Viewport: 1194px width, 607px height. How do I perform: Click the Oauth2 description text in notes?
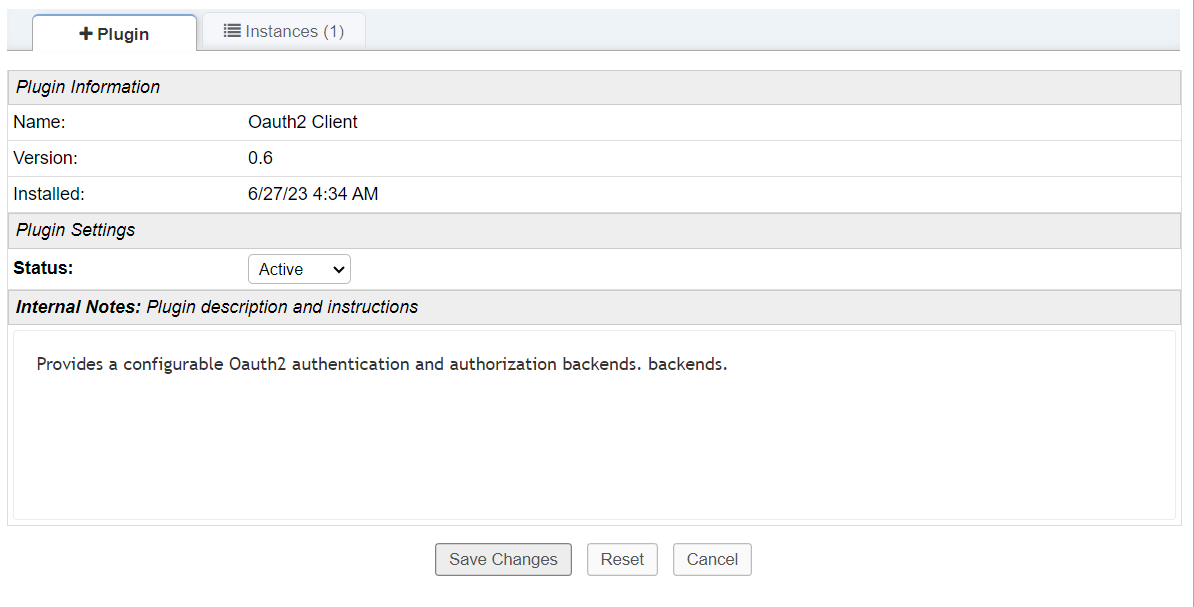click(x=381, y=364)
